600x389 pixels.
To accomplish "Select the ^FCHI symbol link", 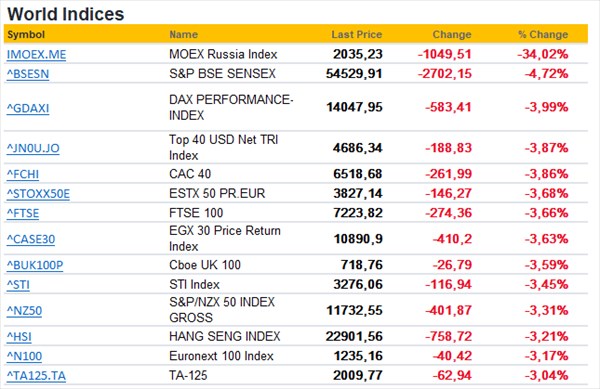I will point(23,174).
